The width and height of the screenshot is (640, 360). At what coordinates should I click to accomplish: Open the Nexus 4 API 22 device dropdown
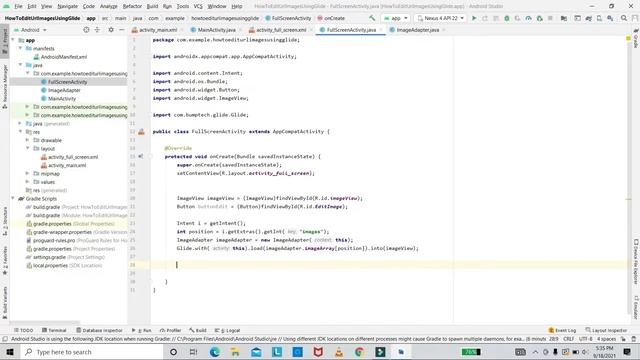click(x=440, y=18)
